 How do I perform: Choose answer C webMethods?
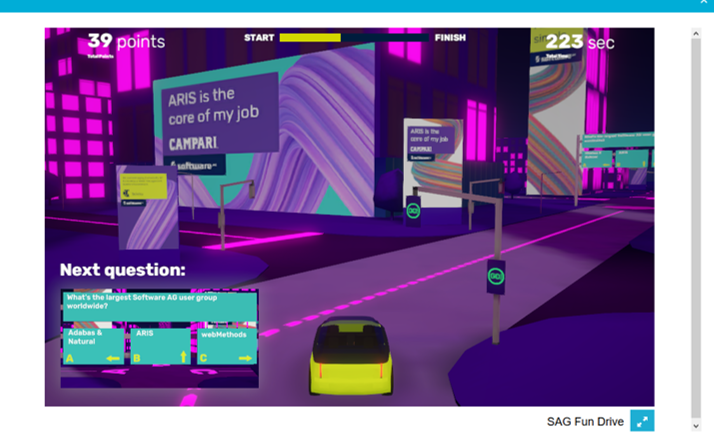(x=227, y=346)
